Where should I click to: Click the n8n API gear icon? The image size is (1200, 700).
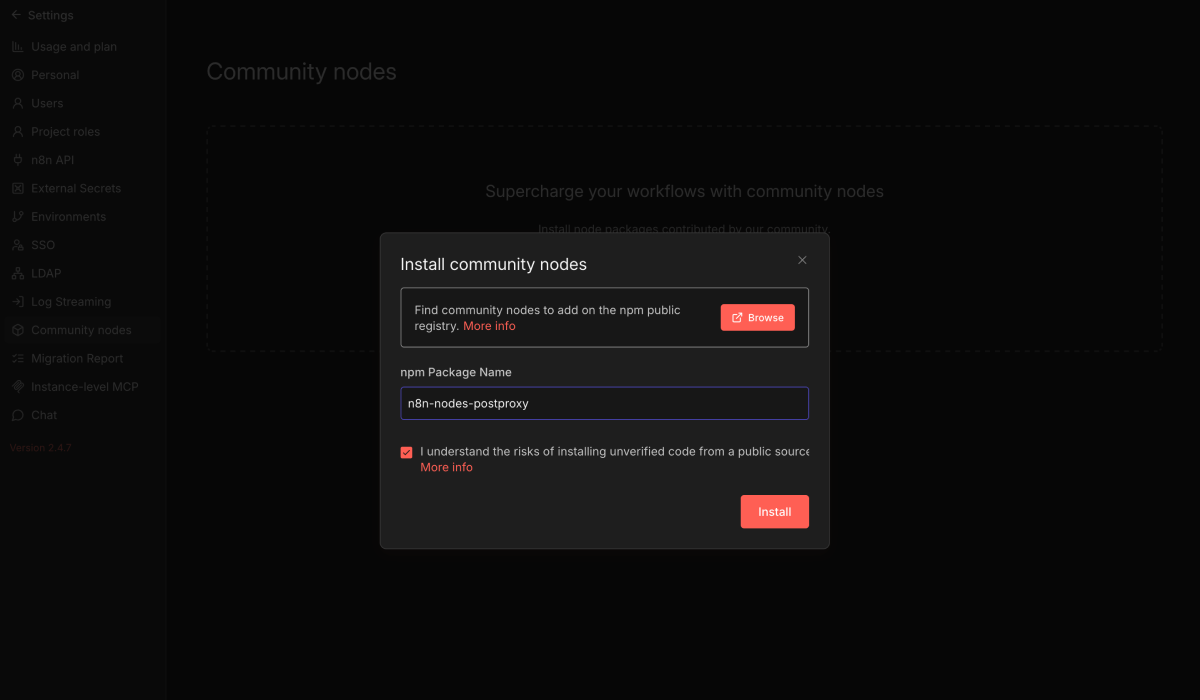point(17,159)
